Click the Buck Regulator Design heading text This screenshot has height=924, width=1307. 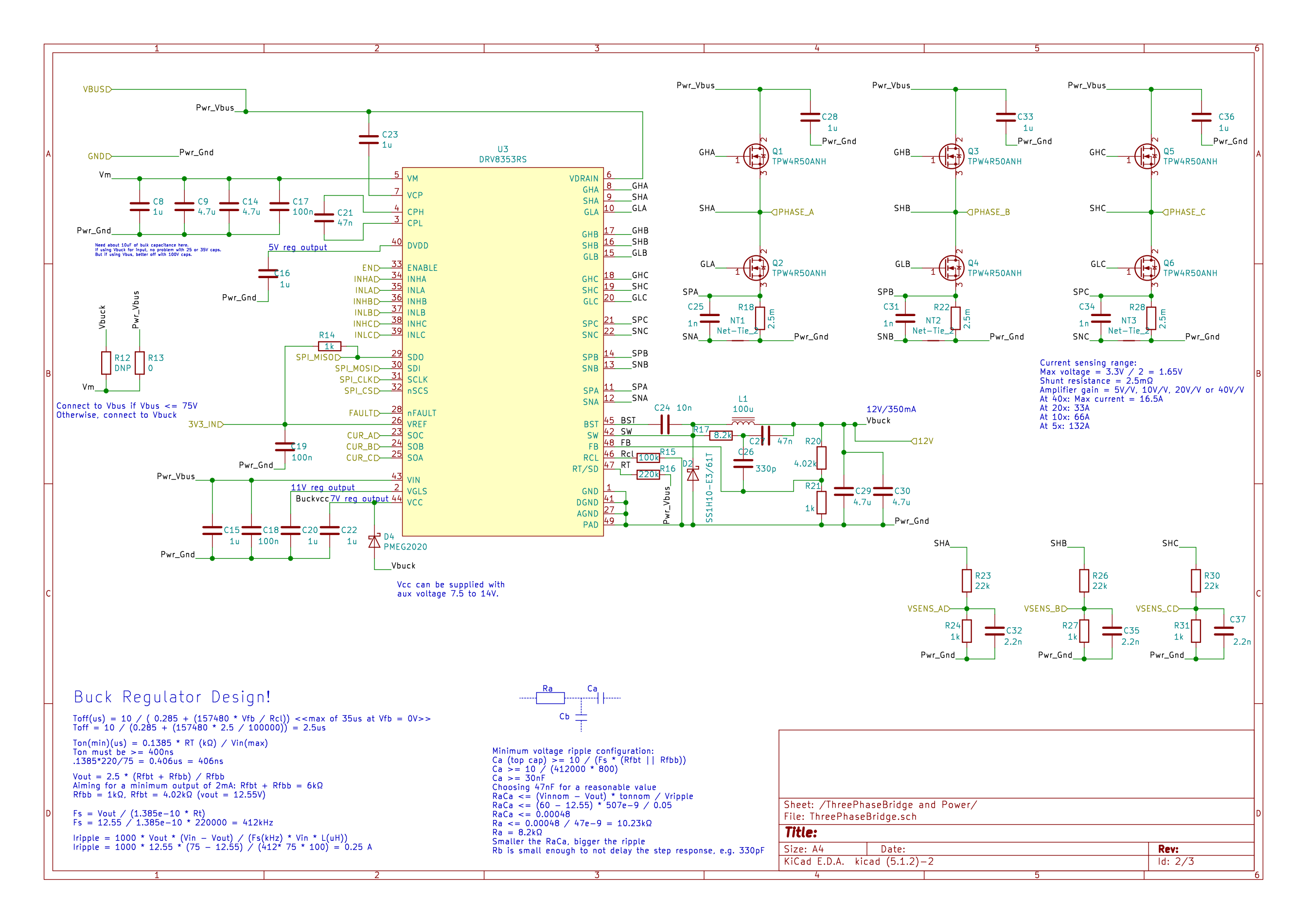[172, 697]
